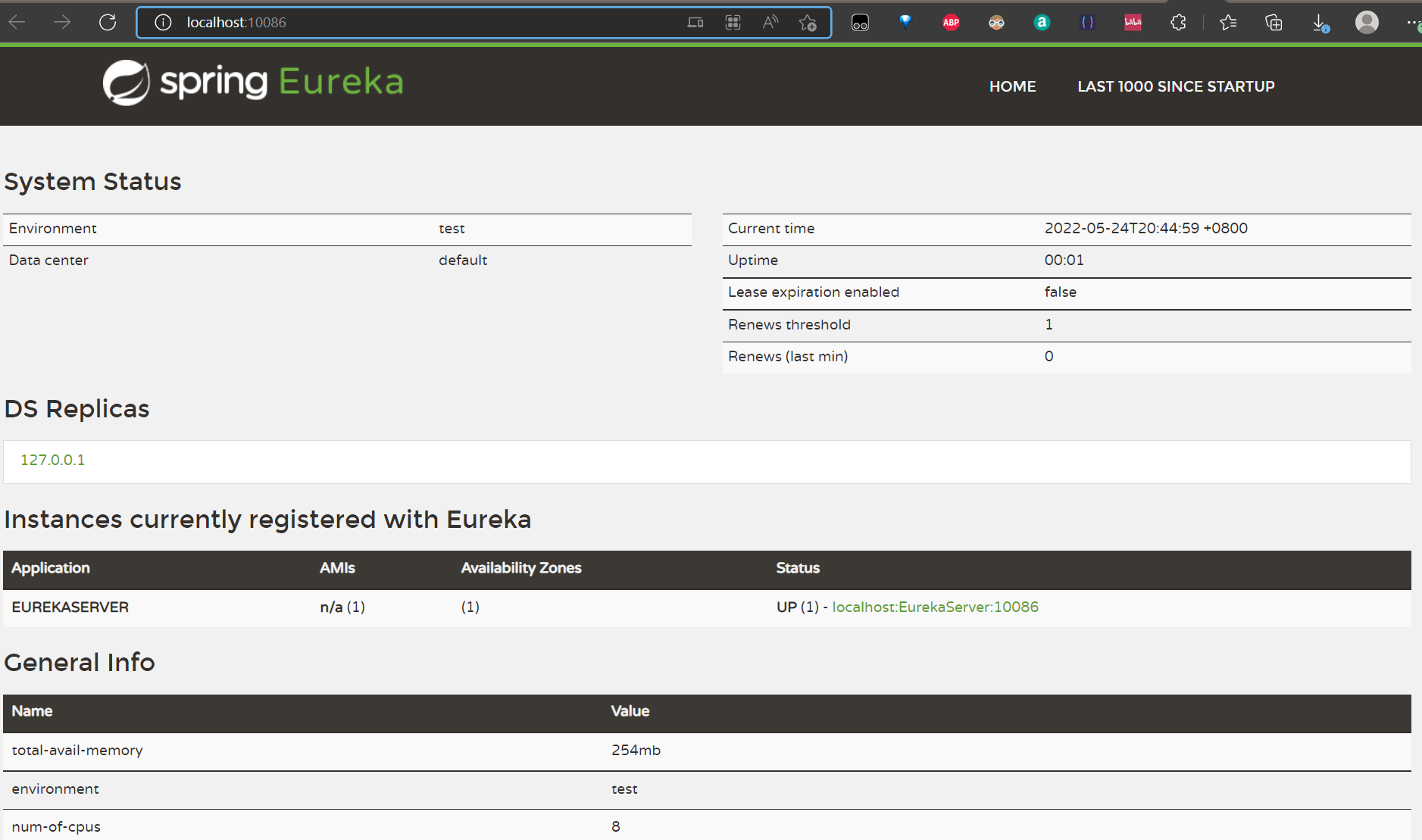Click the Availability Zones column header
Image resolution: width=1422 pixels, height=840 pixels.
tap(521, 567)
